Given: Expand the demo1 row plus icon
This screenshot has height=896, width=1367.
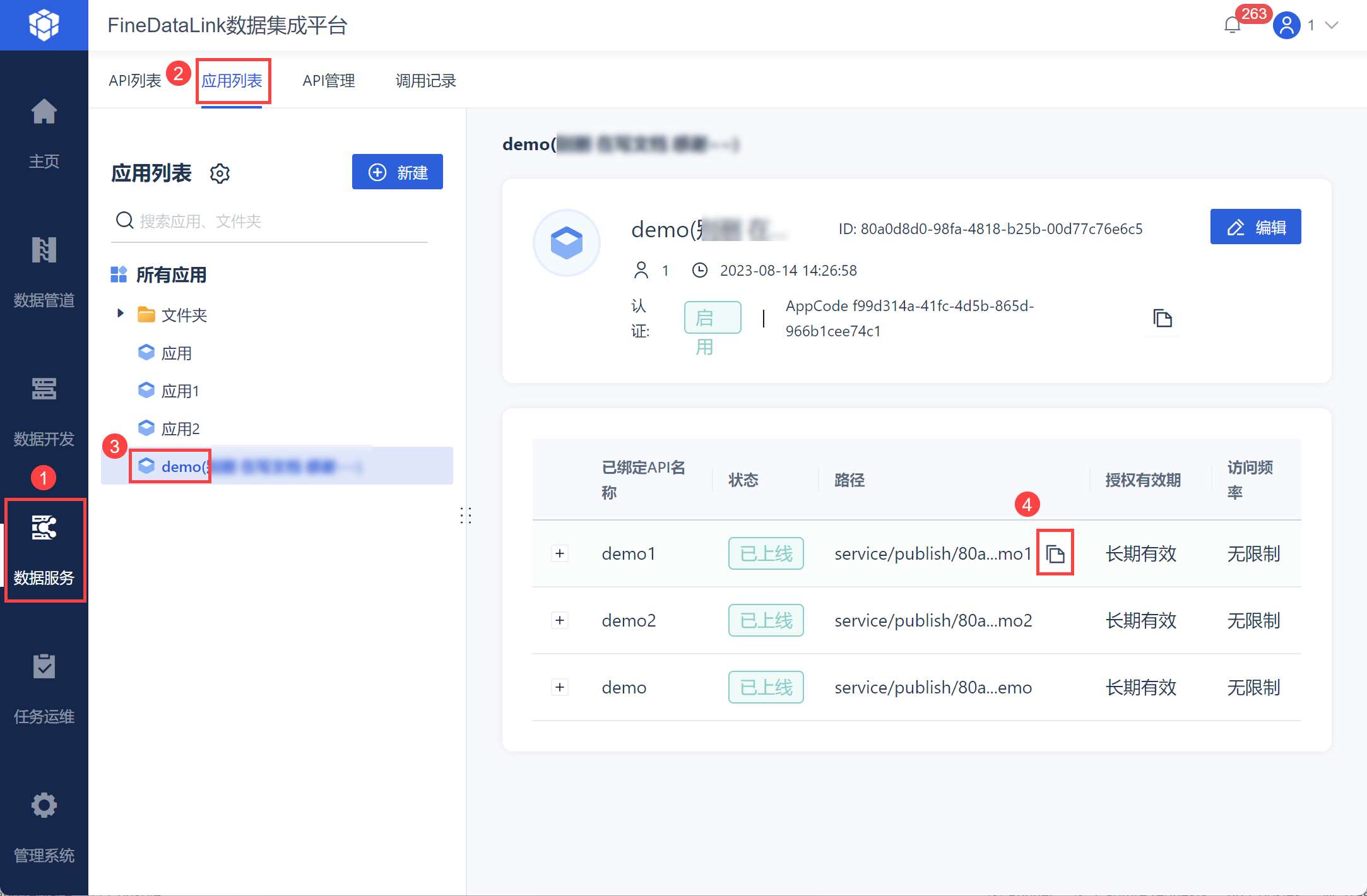Looking at the screenshot, I should point(560,553).
